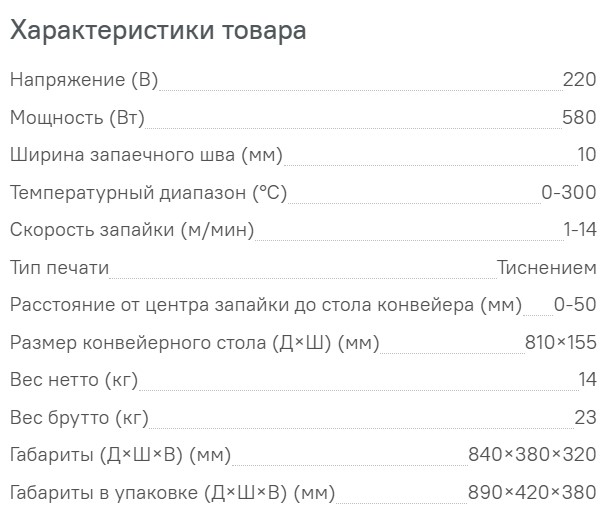Click the "Вес брутто (кг)" label
This screenshot has width=616, height=522.
pyautogui.click(x=79, y=418)
